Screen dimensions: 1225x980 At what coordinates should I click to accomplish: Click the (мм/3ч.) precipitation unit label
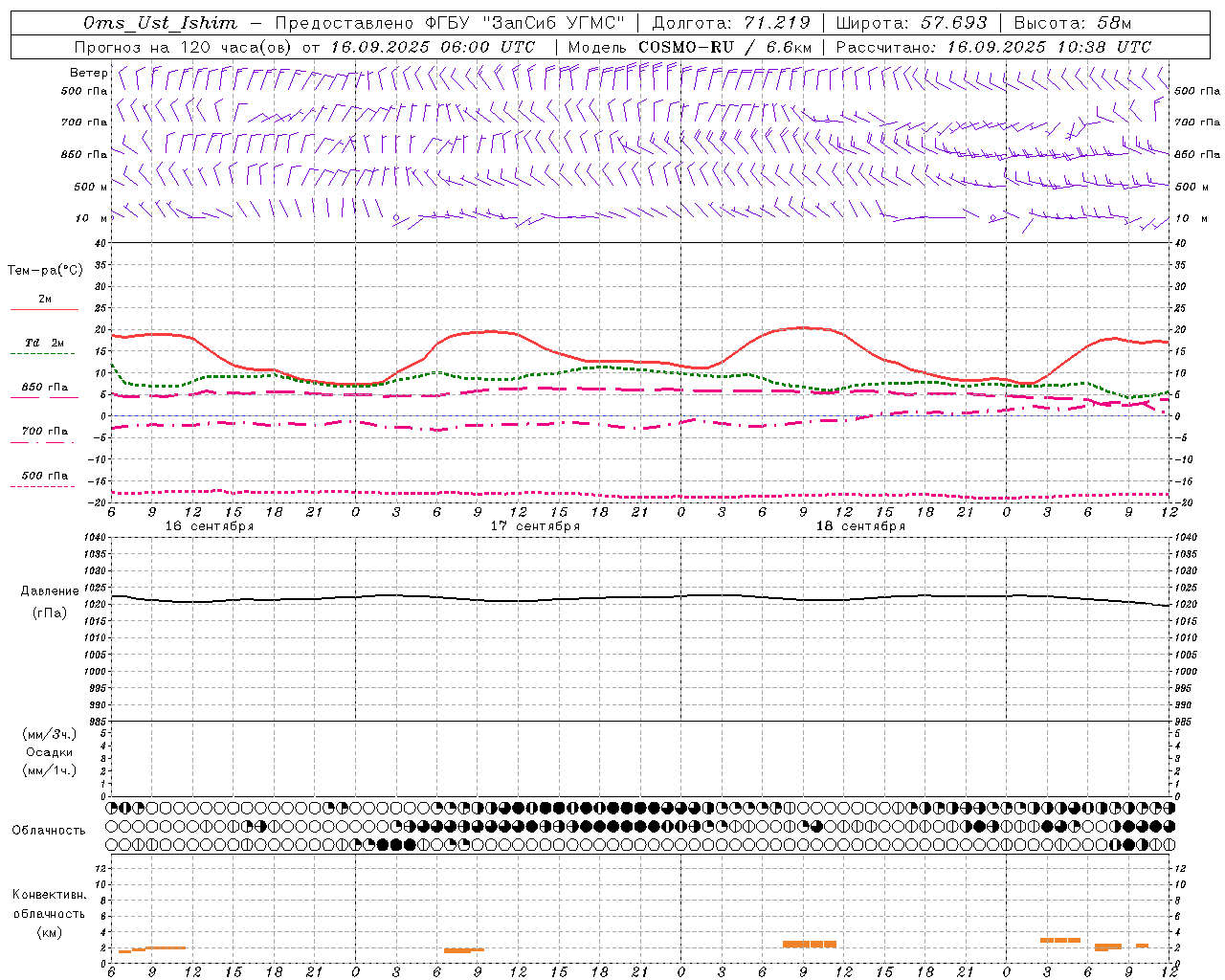[50, 734]
